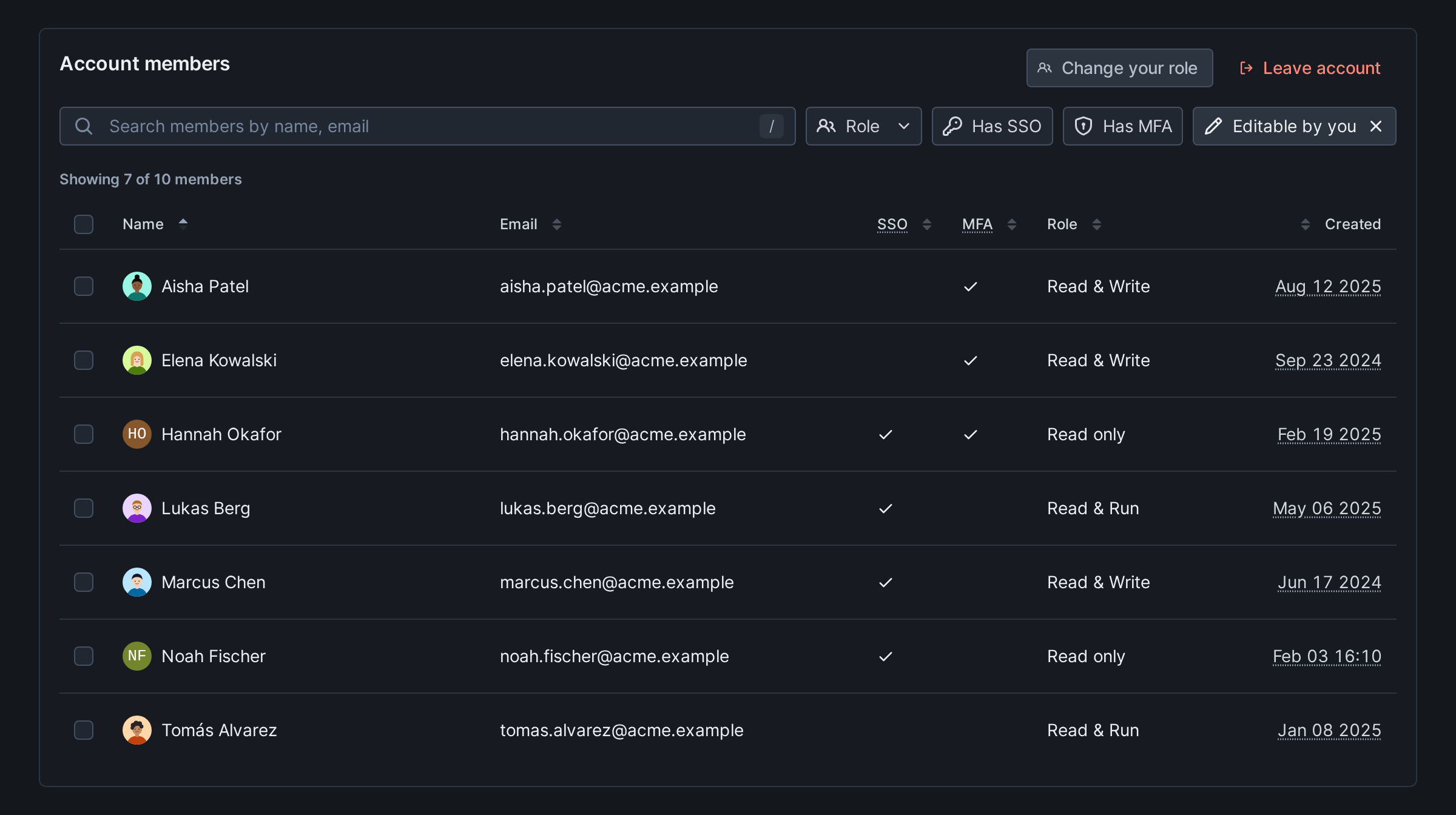Click Lukas Berg's Read & Run role
The height and width of the screenshot is (815, 1456).
pos(1093,508)
